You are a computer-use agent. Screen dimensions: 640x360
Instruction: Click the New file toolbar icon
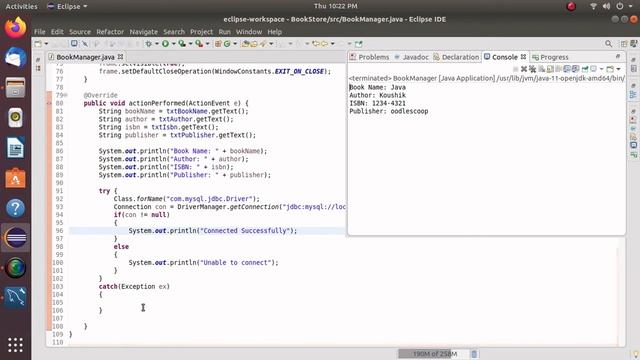coord(38,44)
